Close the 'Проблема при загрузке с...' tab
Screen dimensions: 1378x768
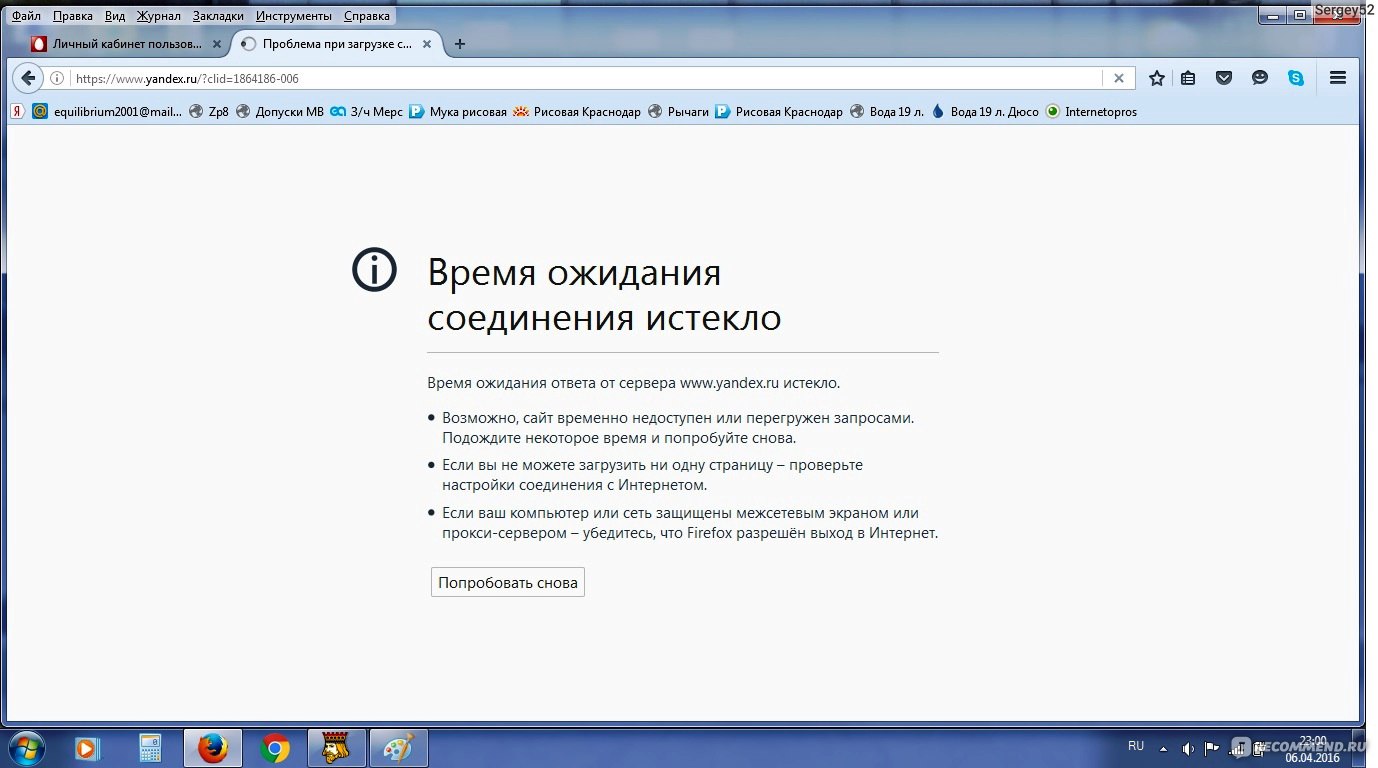tap(427, 44)
